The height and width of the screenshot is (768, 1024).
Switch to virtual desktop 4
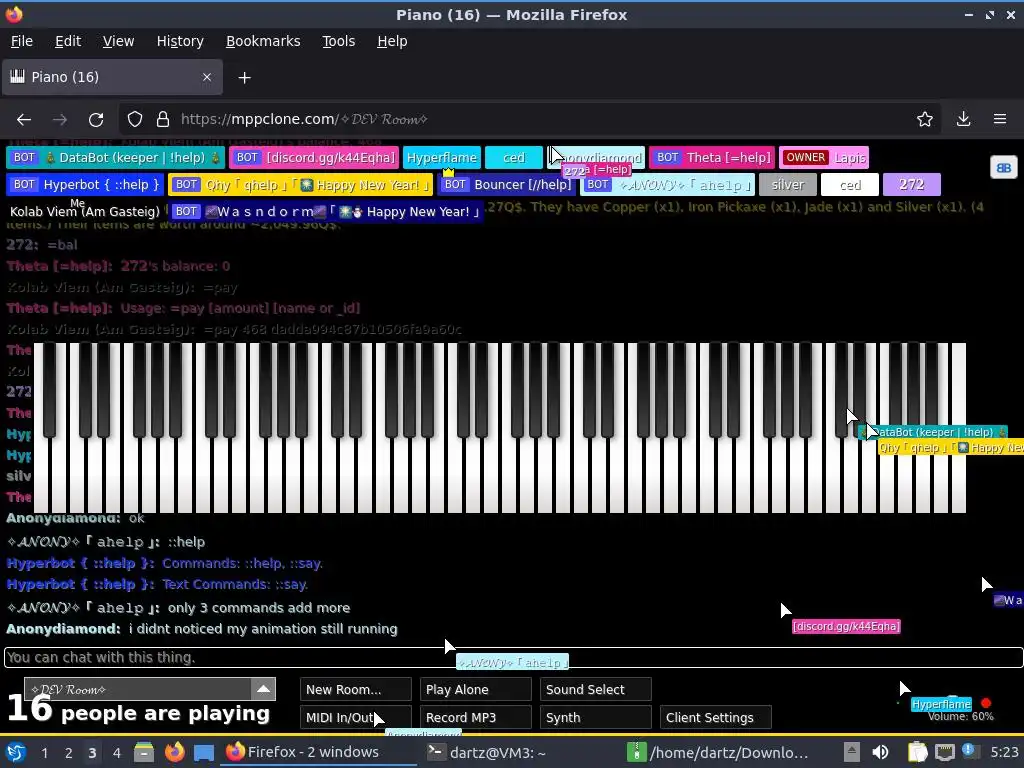(x=117, y=753)
